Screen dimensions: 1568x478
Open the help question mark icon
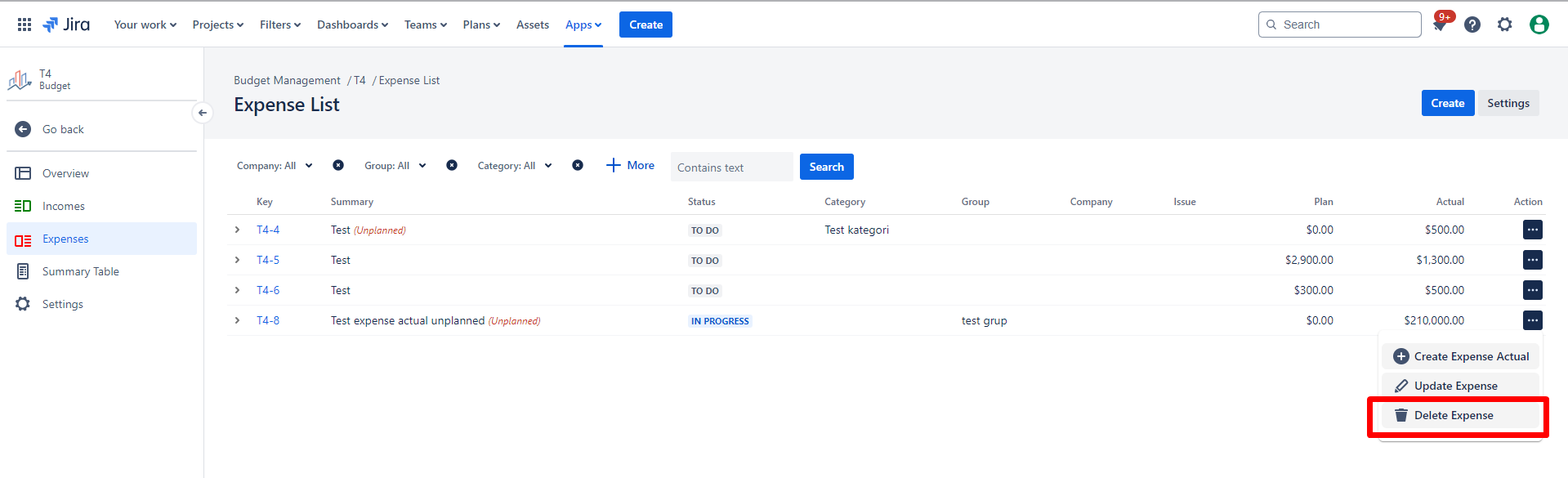1472,25
